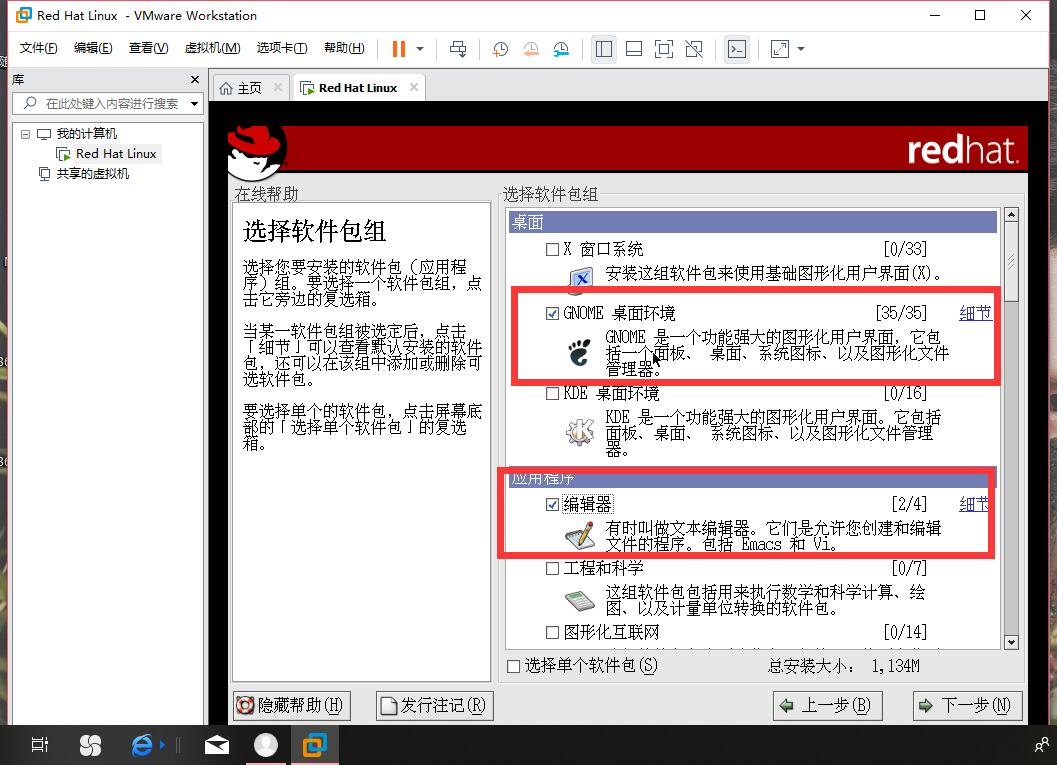
Task: Launch Internet Explorer from taskbar
Action: pyautogui.click(x=142, y=745)
